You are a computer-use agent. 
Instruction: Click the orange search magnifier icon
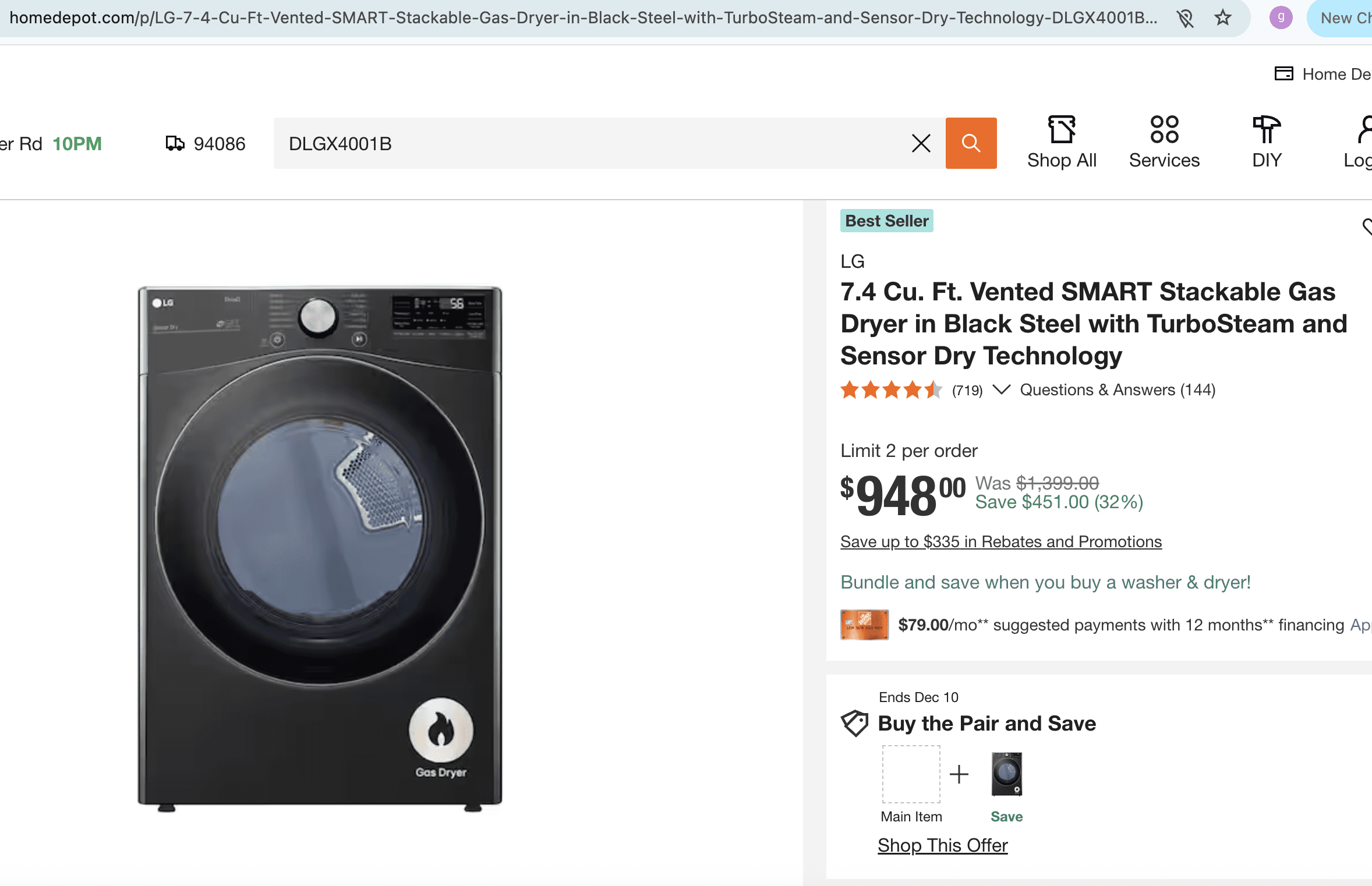(970, 143)
